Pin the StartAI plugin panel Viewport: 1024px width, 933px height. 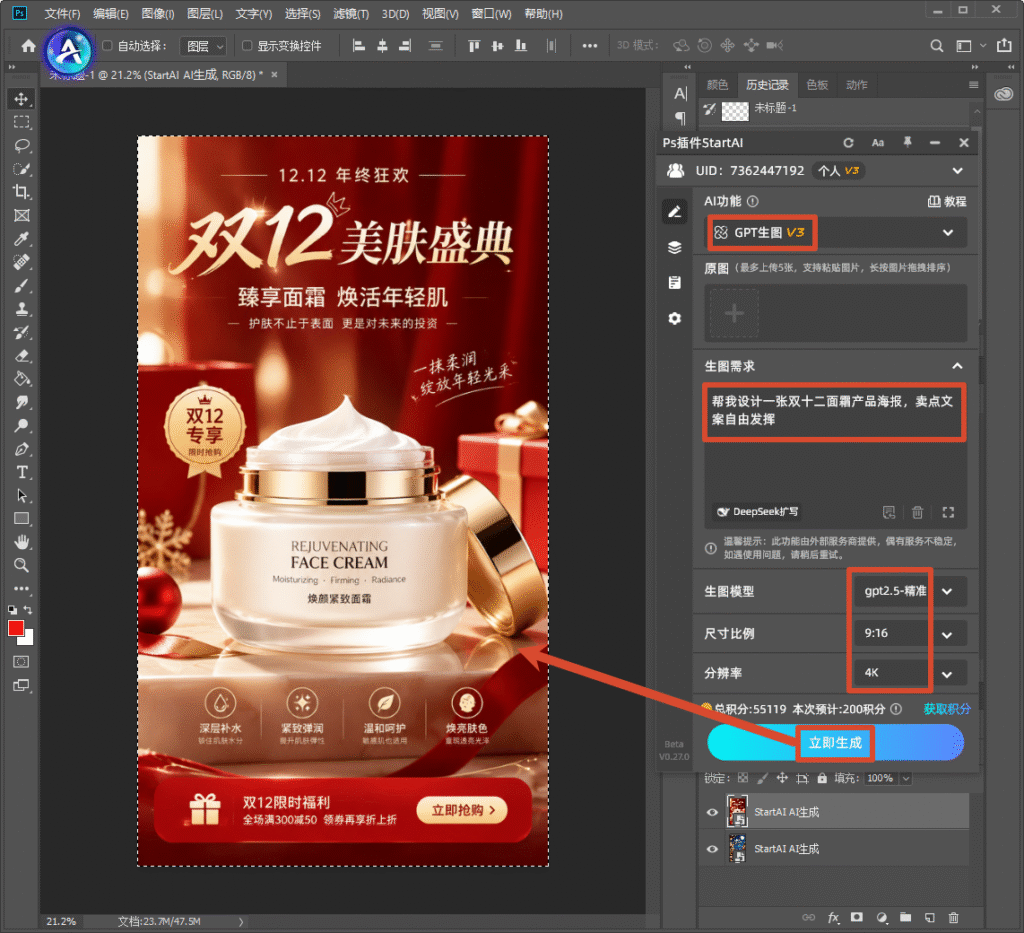[907, 142]
